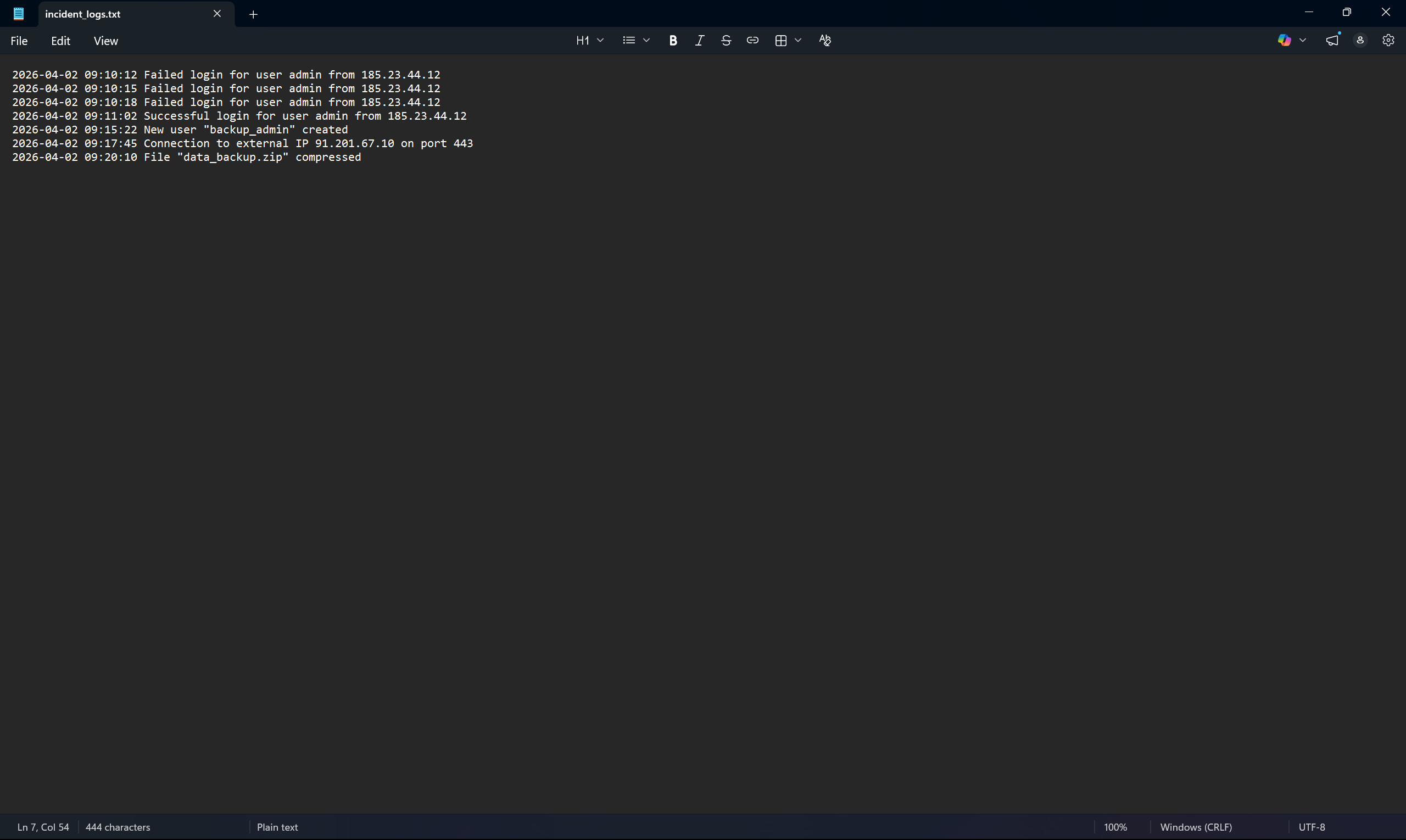
Task: Open the Edit menu
Action: [60, 41]
